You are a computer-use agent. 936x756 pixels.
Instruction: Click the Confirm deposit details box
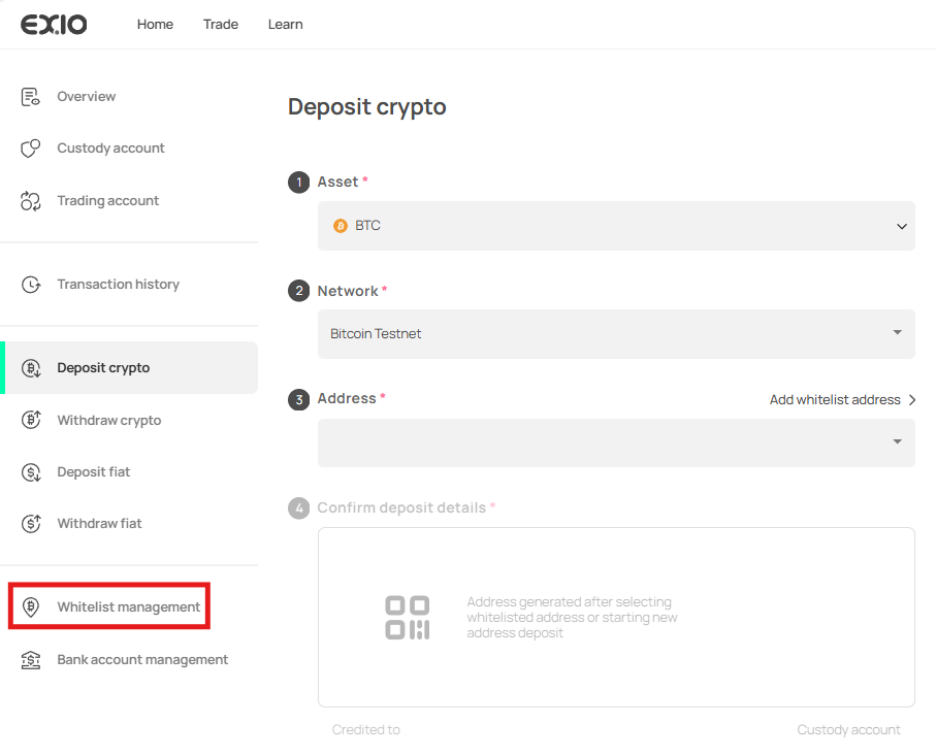point(615,617)
